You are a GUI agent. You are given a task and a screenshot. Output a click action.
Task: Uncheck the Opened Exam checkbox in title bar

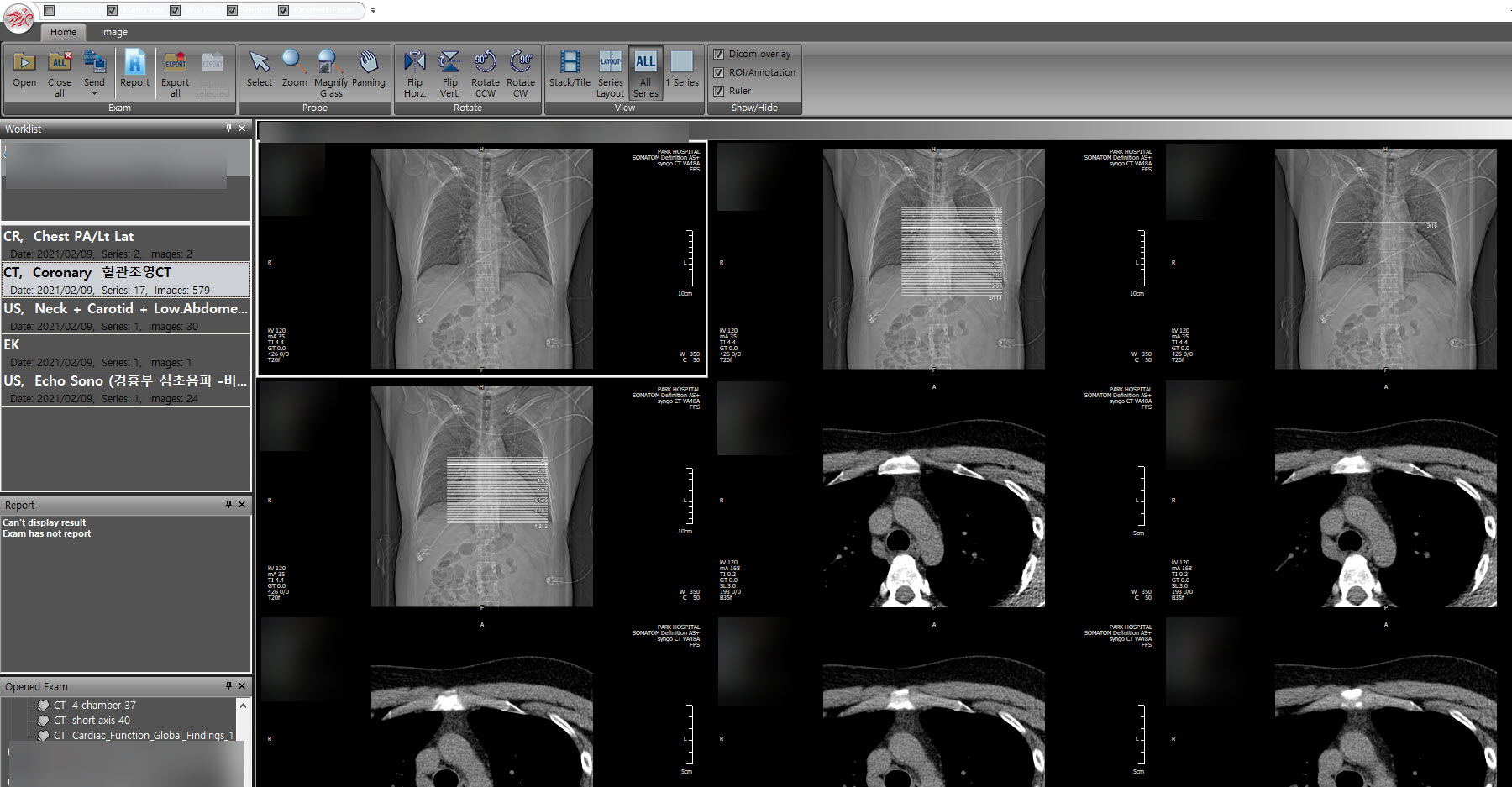283,10
